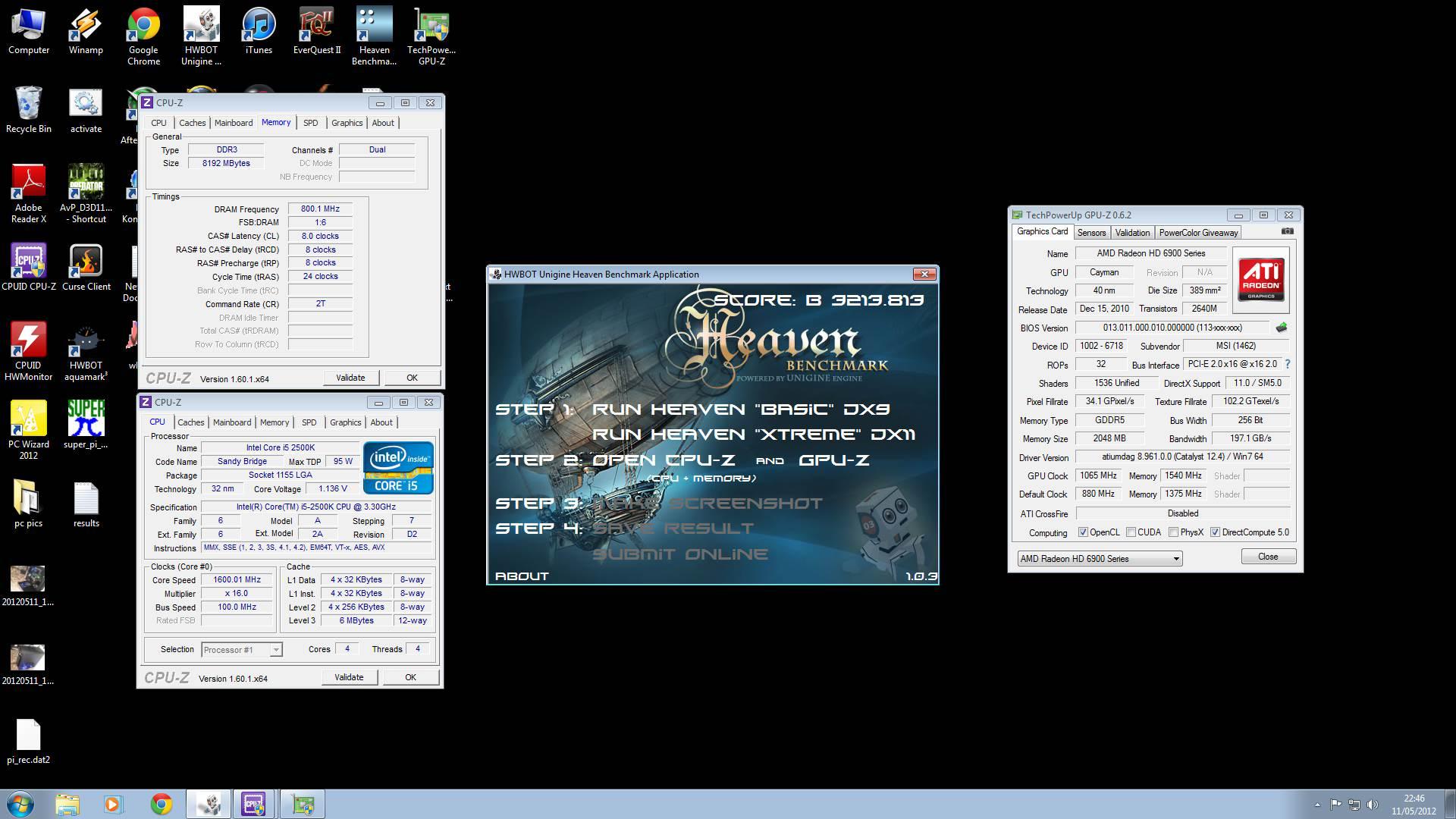The height and width of the screenshot is (819, 1456).
Task: Open pi_rec.dat2 file on desktop
Action: (x=28, y=741)
